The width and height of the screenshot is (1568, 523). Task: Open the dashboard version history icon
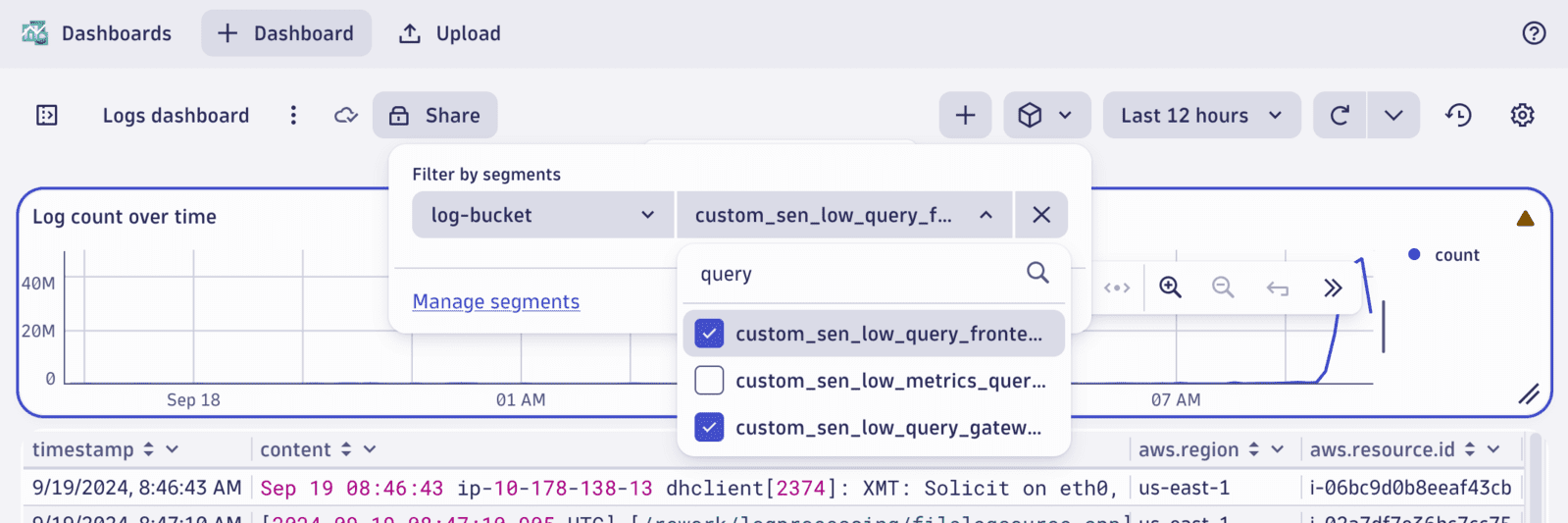point(1458,116)
